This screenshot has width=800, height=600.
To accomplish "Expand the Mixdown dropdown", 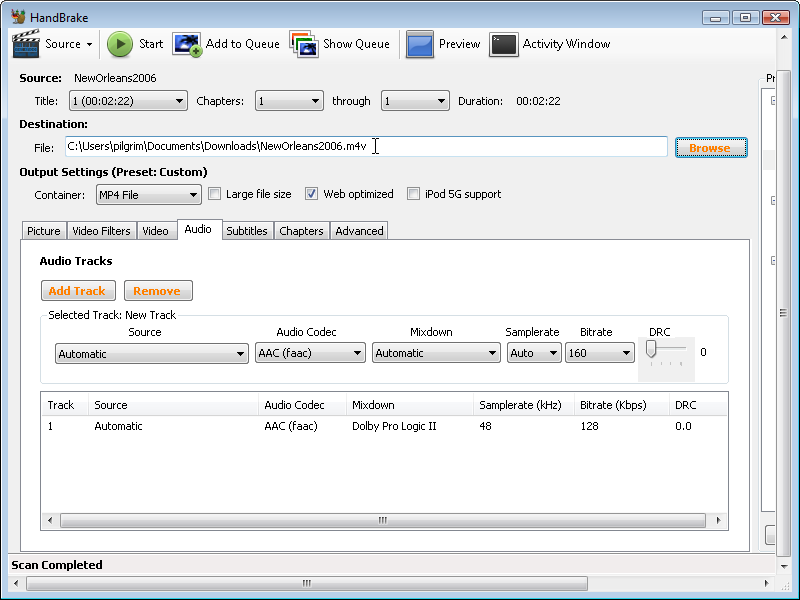I will tap(436, 353).
